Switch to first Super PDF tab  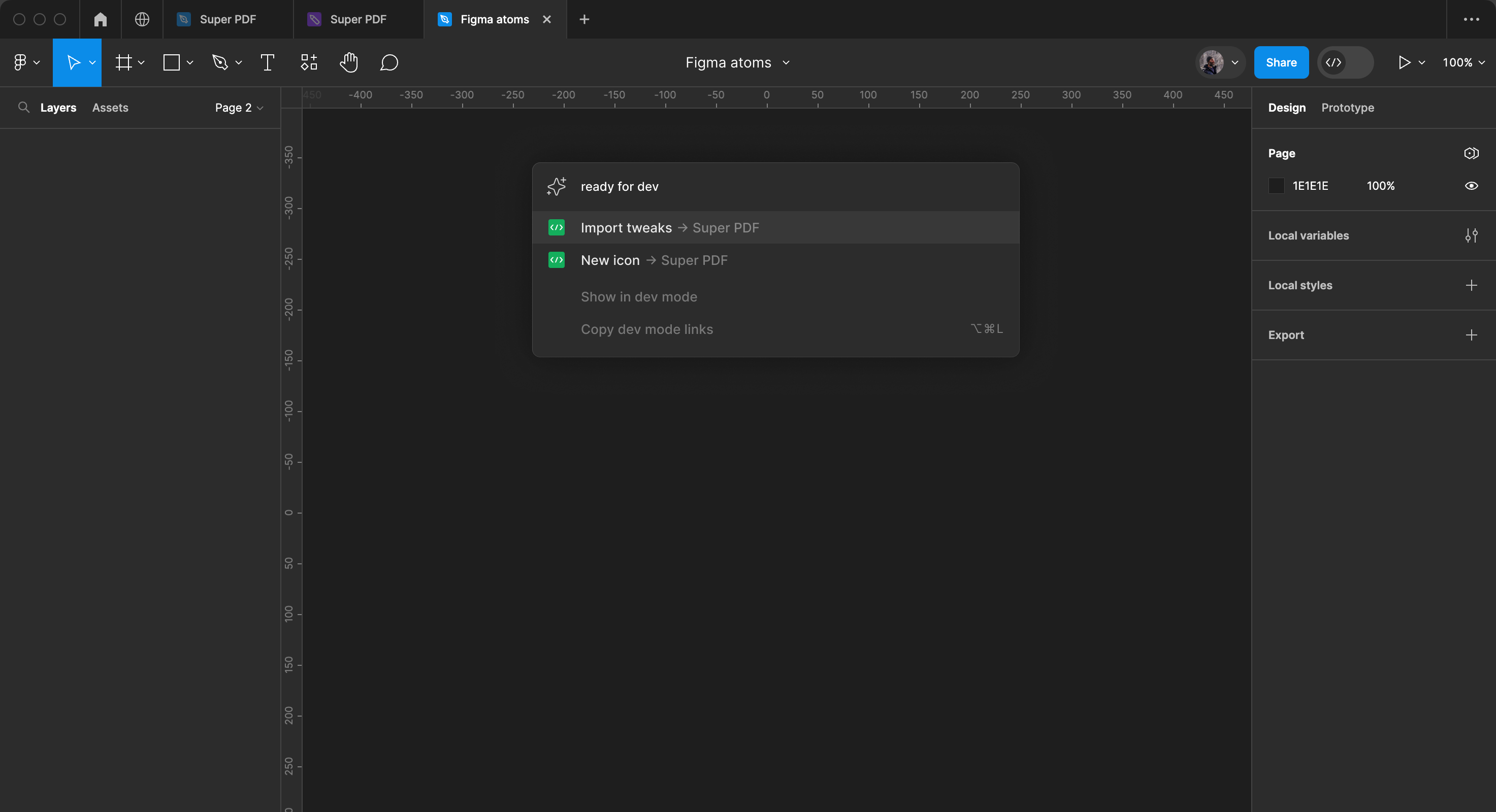(x=227, y=19)
